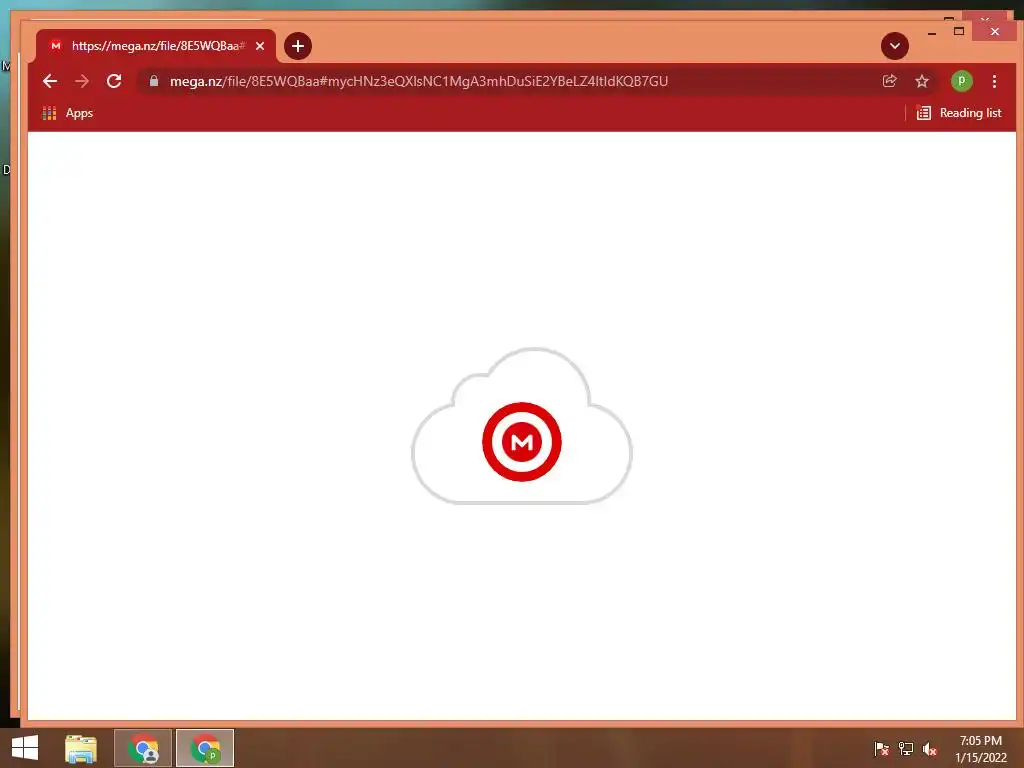1024x768 pixels.
Task: Minimize the Chrome window
Action: pyautogui.click(x=932, y=31)
